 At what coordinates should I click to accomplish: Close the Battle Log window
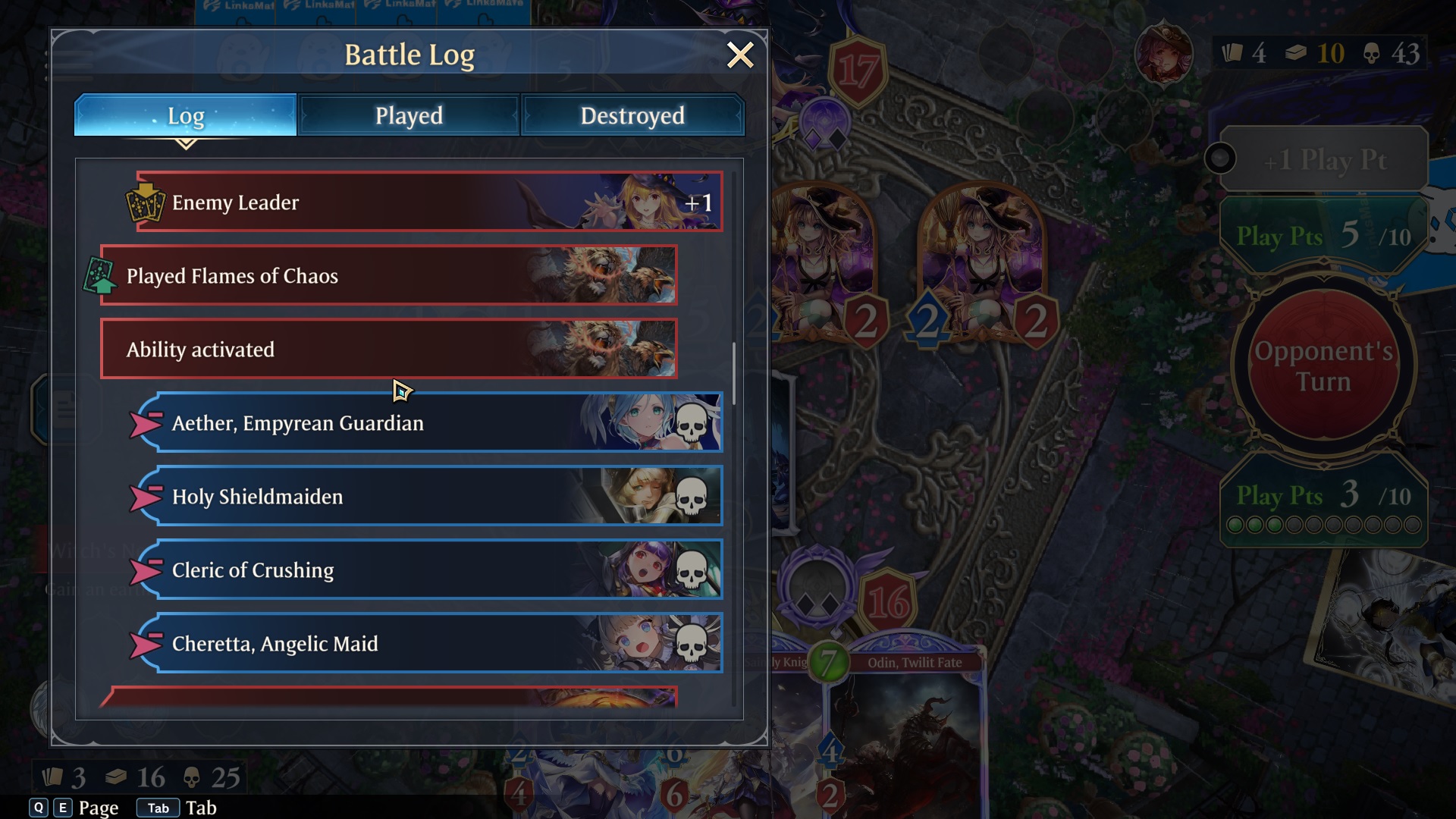tap(739, 55)
